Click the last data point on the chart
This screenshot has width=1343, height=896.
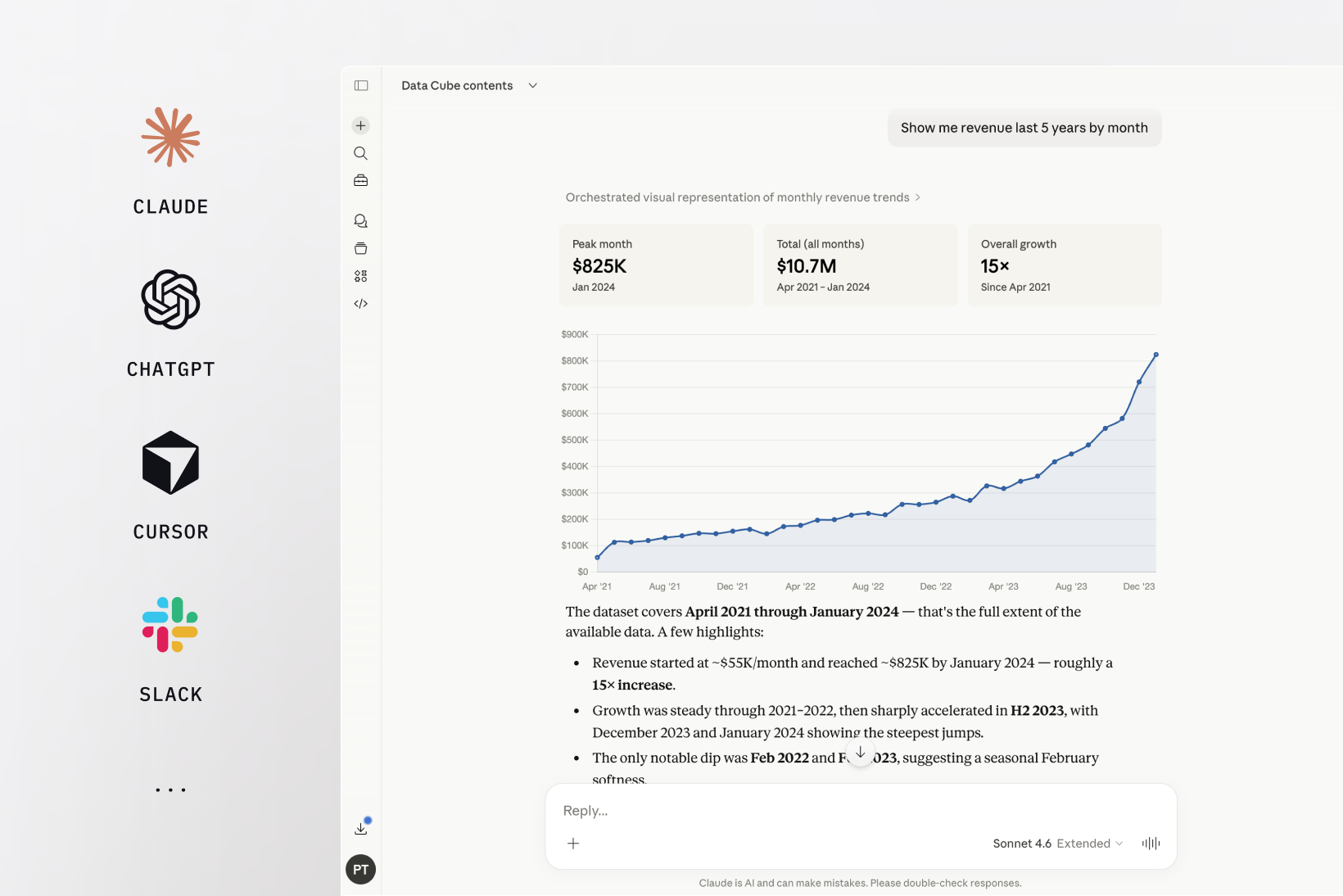pos(1156,355)
